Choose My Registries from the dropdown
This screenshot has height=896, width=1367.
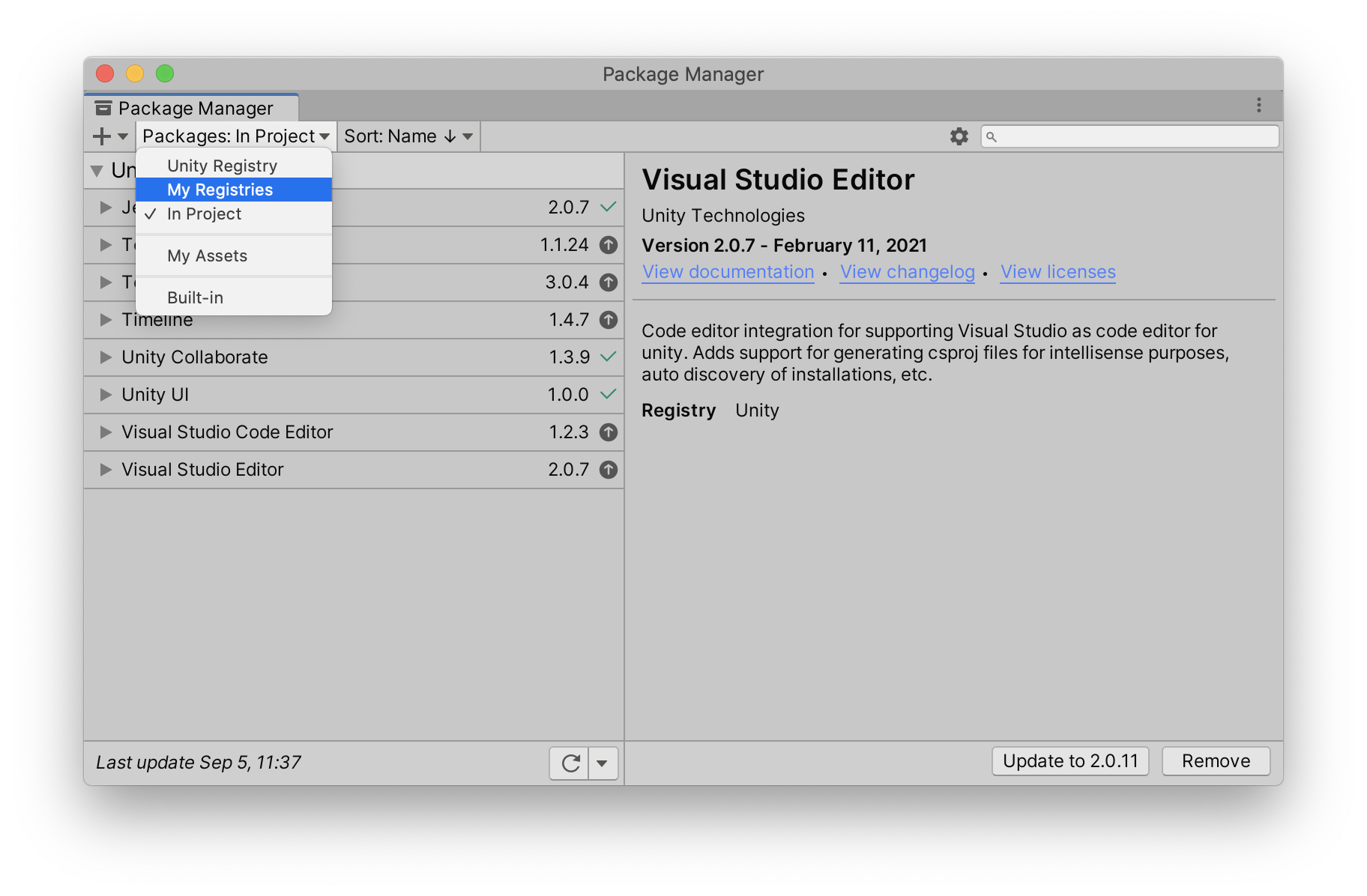point(220,190)
